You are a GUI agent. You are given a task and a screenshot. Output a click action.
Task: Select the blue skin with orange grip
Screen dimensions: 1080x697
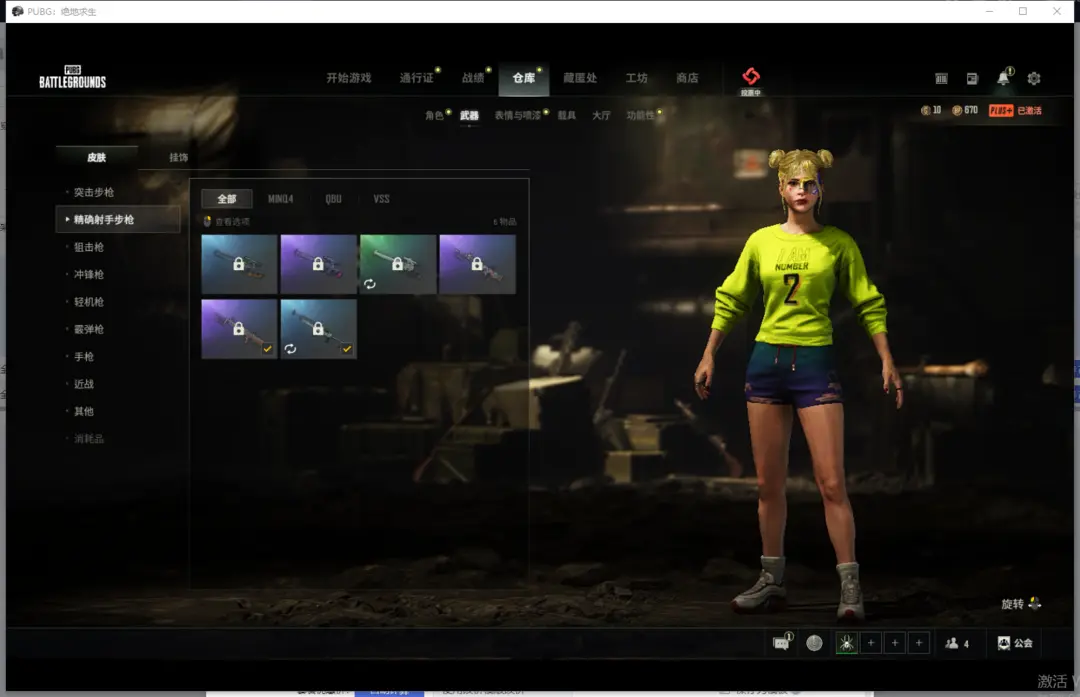[x=239, y=264]
